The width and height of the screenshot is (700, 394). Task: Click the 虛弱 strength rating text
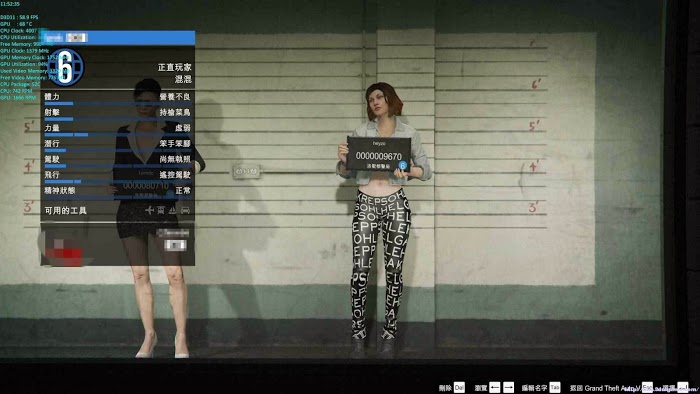[183, 128]
